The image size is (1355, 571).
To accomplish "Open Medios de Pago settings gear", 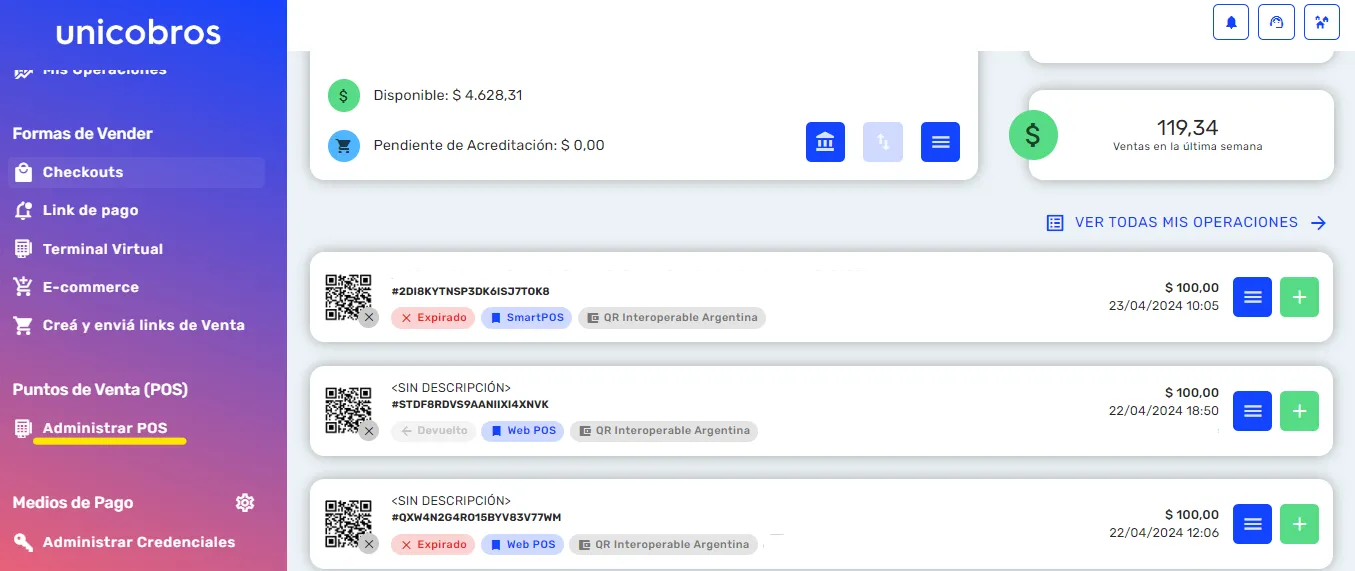I will tap(245, 503).
